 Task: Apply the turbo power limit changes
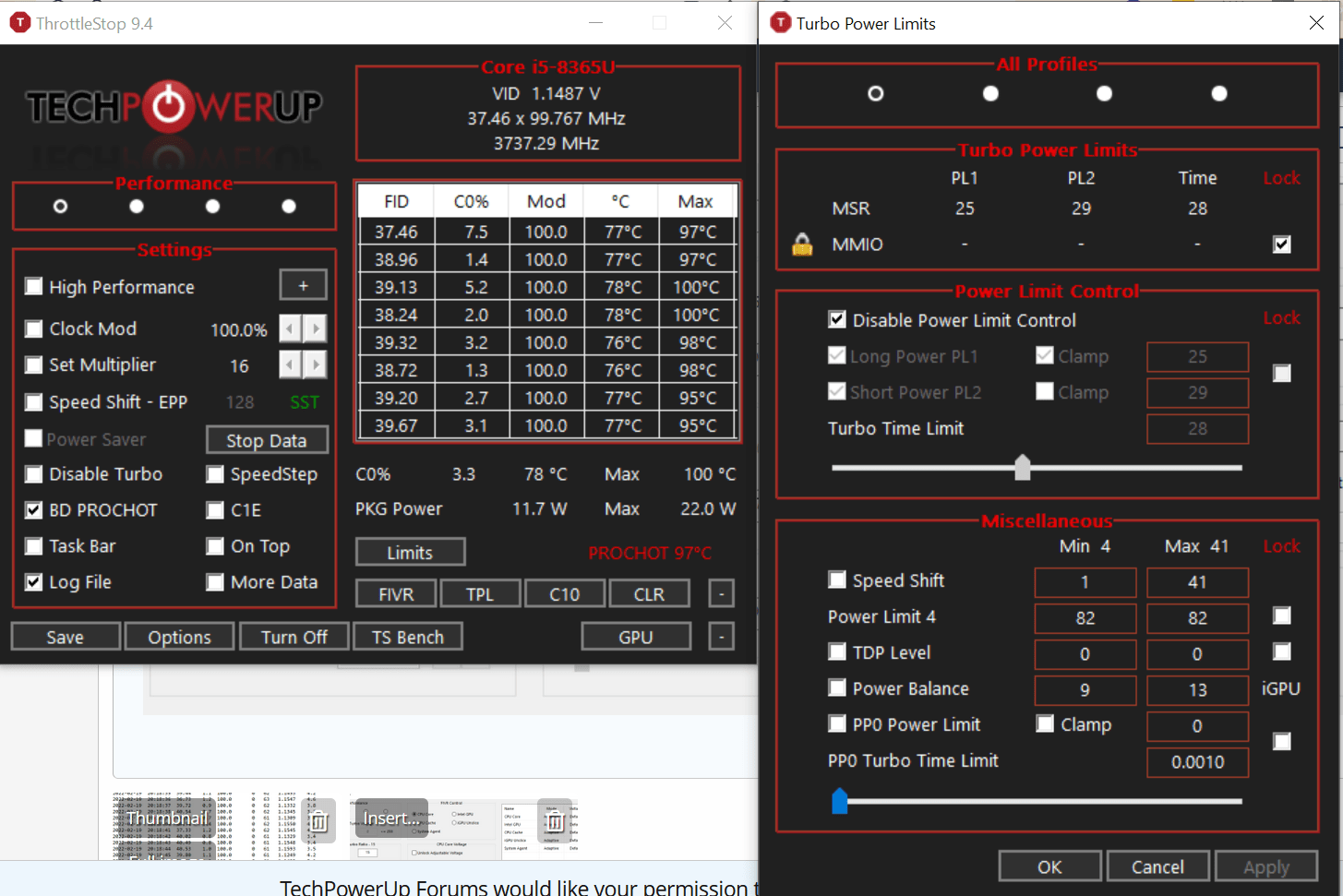coord(1266,866)
